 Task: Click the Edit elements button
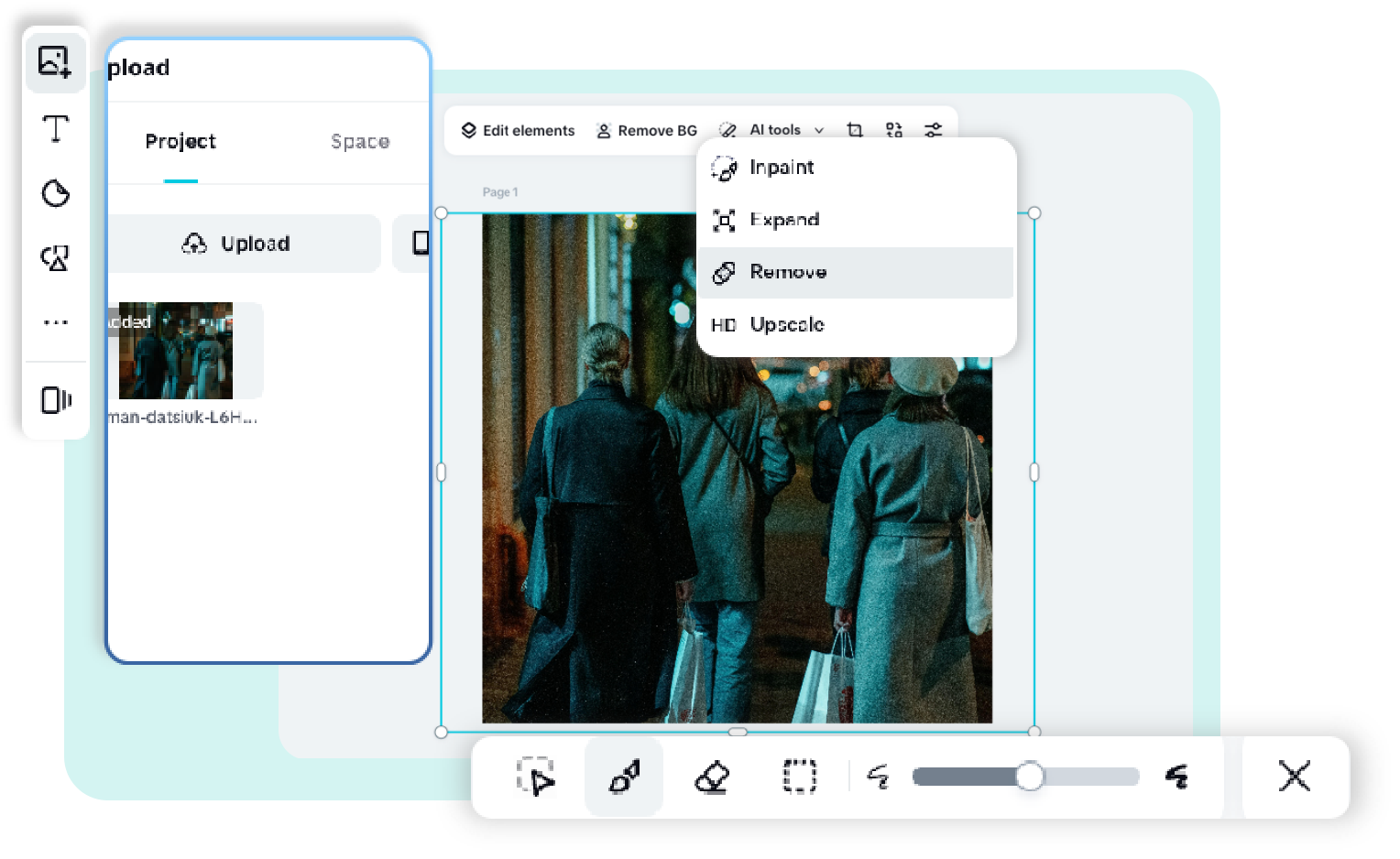(x=518, y=130)
